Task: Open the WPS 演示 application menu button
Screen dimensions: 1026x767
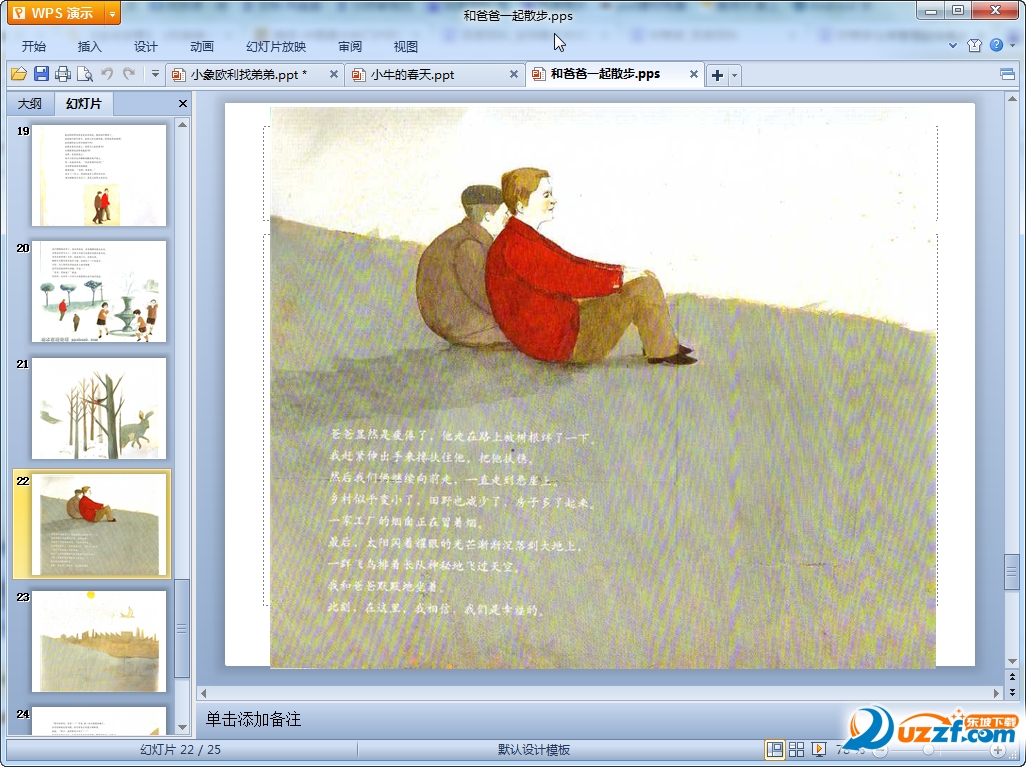Action: pyautogui.click(x=56, y=13)
